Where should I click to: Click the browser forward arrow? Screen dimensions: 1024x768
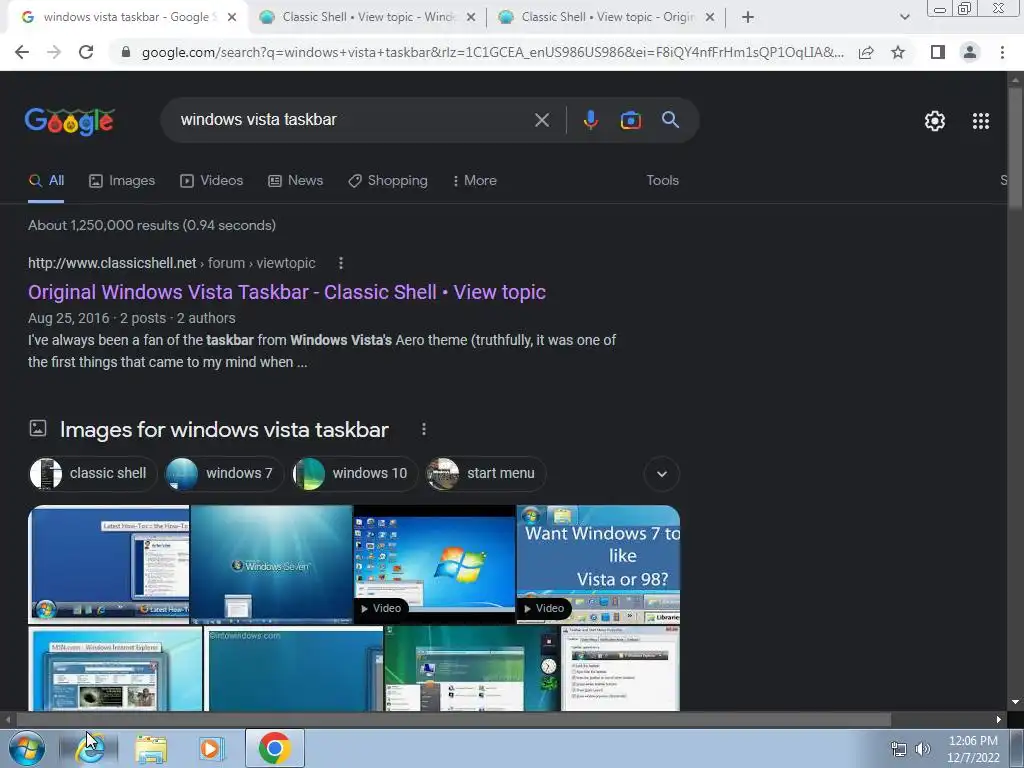coord(54,52)
